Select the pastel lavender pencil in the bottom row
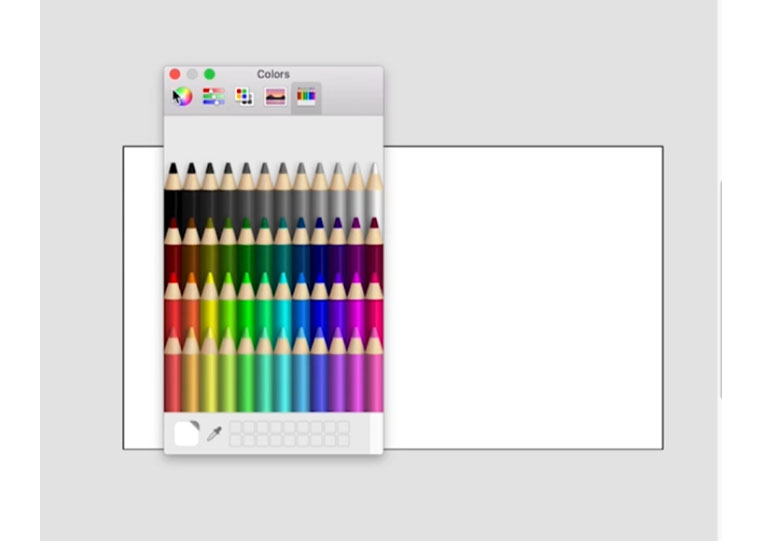Viewport: 763px width, 541px height. [x=337, y=372]
